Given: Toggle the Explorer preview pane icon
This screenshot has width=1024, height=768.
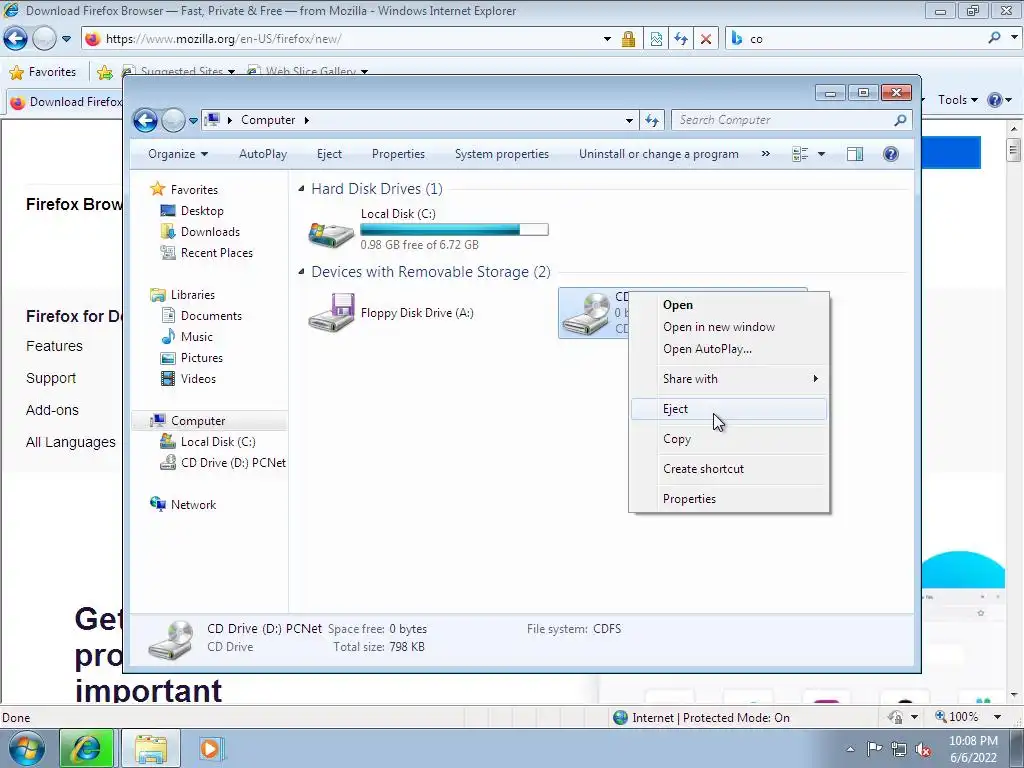Looking at the screenshot, I should pyautogui.click(x=855, y=154).
